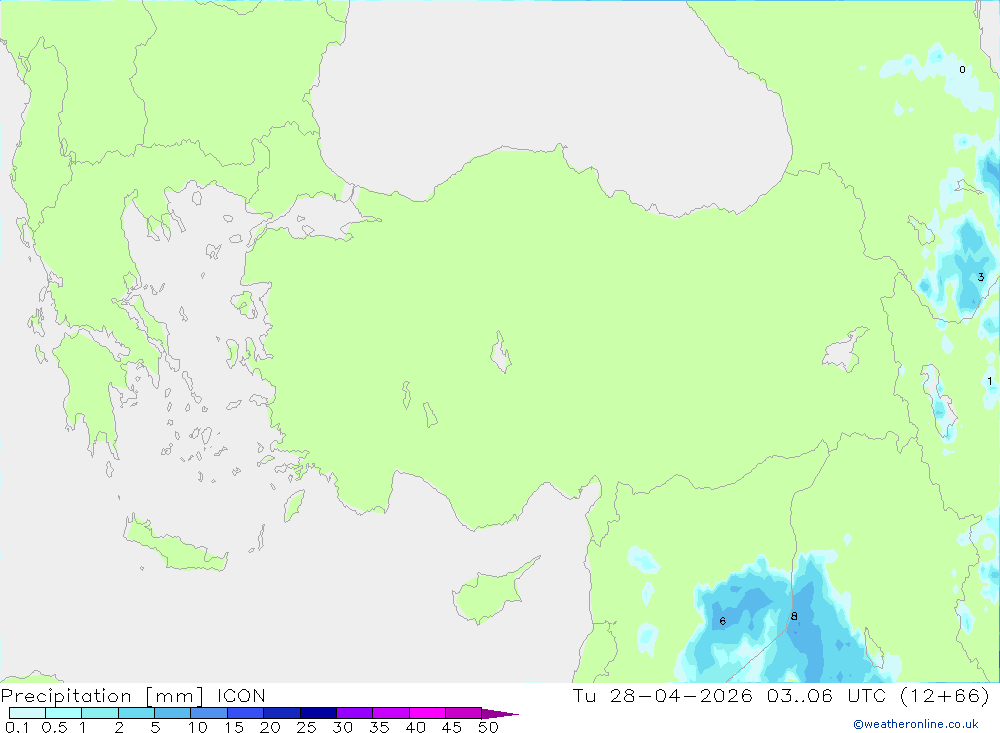Click the 1–2 mm legend color box
This screenshot has width=1000, height=733.
(x=100, y=713)
